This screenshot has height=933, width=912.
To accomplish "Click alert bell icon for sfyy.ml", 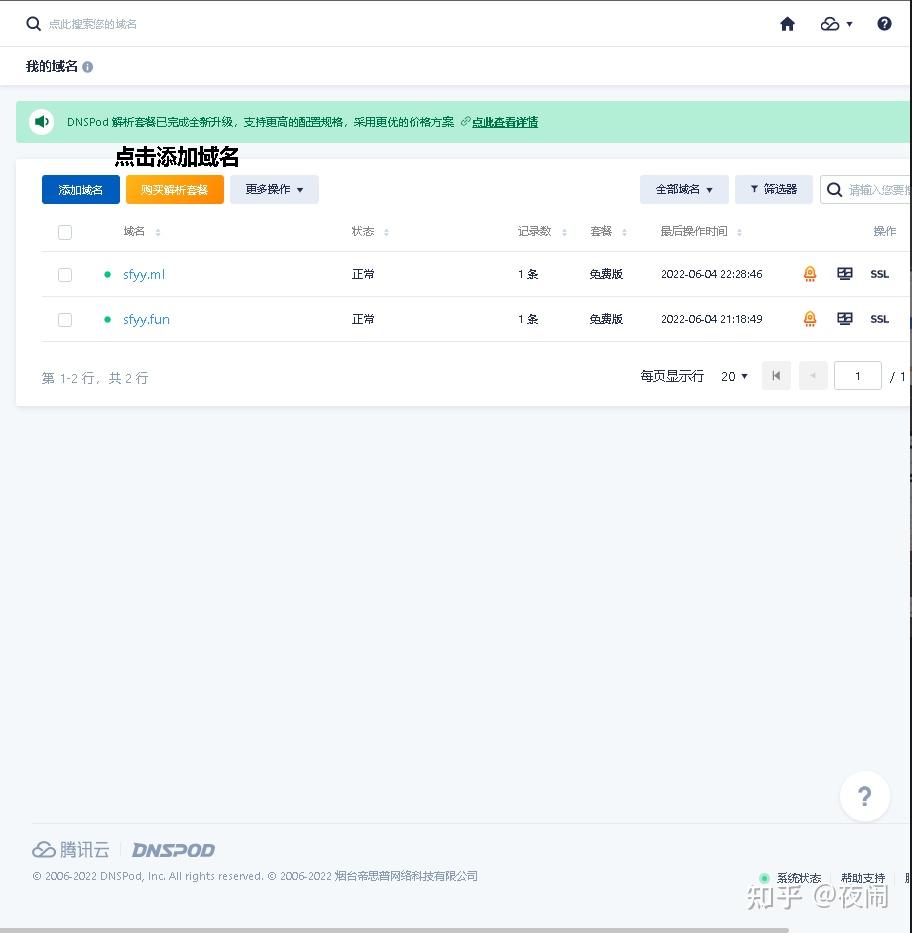I will pyautogui.click(x=810, y=274).
